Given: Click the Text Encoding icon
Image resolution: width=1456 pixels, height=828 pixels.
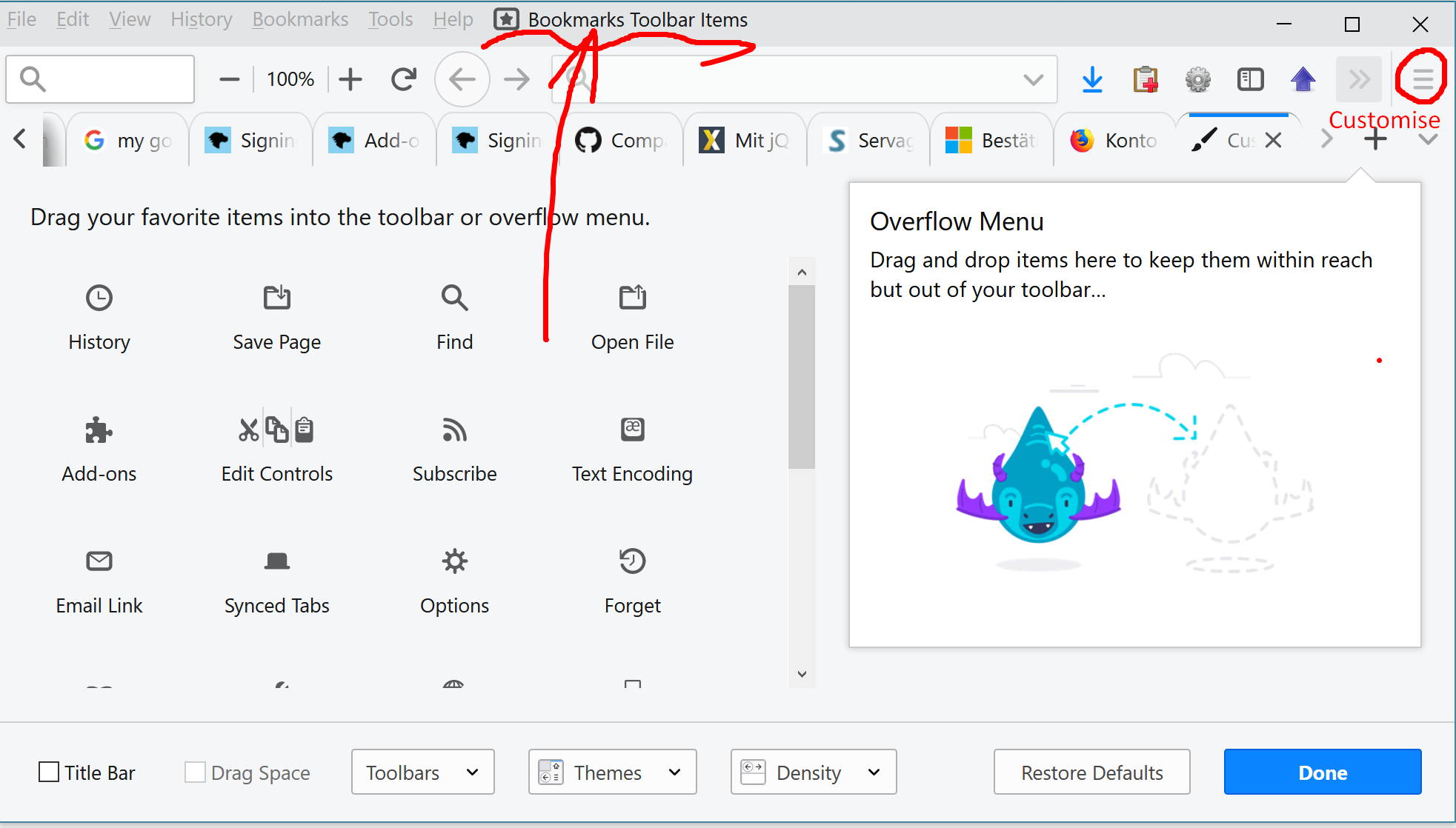Looking at the screenshot, I should [631, 429].
